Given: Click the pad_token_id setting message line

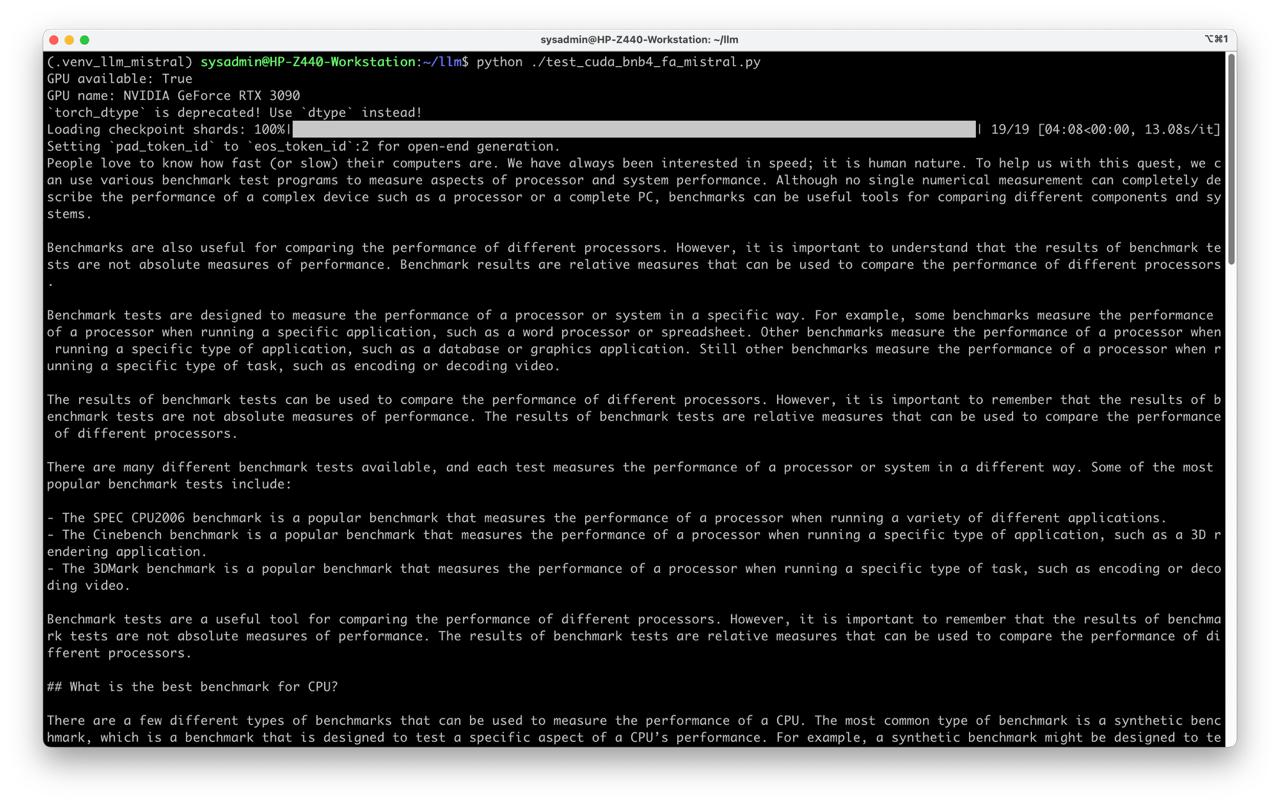Looking at the screenshot, I should 303,146.
